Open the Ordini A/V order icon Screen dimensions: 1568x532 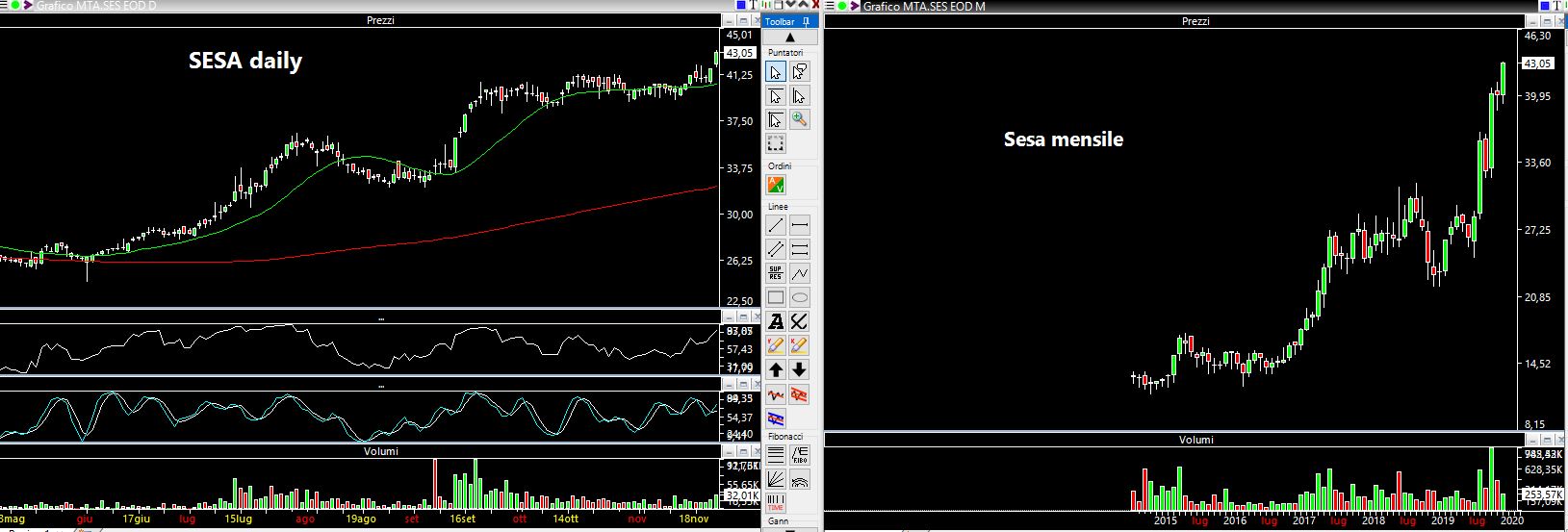(x=776, y=185)
